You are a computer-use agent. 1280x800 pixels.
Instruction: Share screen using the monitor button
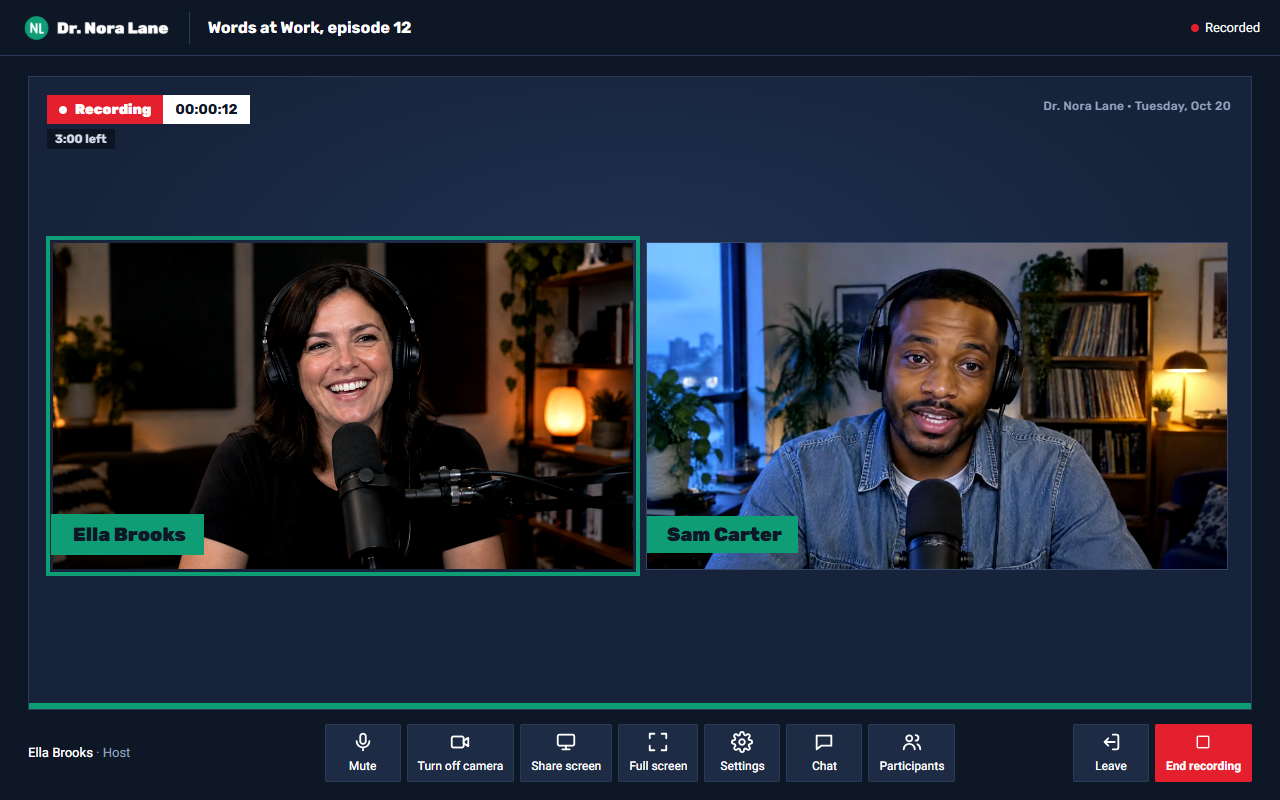(566, 753)
